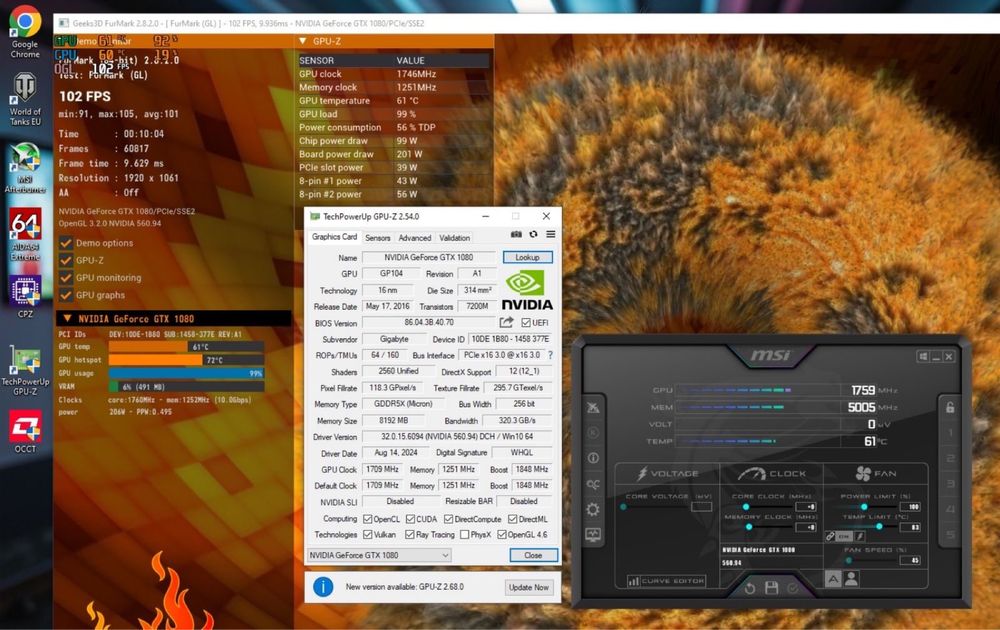Switch to the Graphics Card tab
The image size is (1000, 630).
[334, 237]
